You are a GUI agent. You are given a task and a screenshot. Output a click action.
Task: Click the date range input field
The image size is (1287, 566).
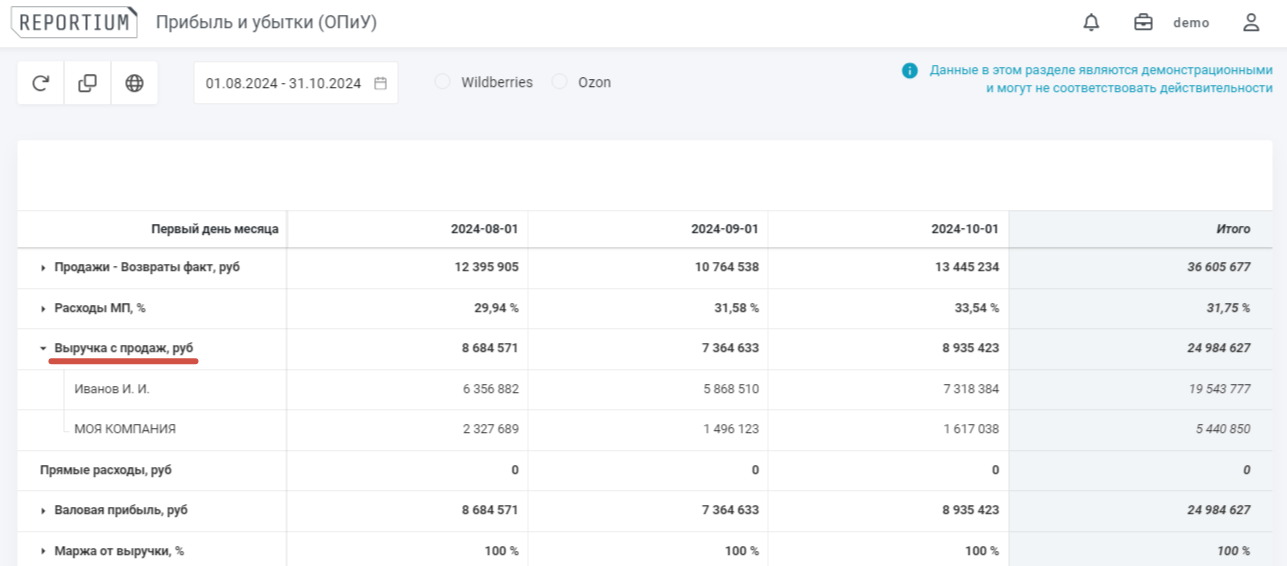[283, 84]
